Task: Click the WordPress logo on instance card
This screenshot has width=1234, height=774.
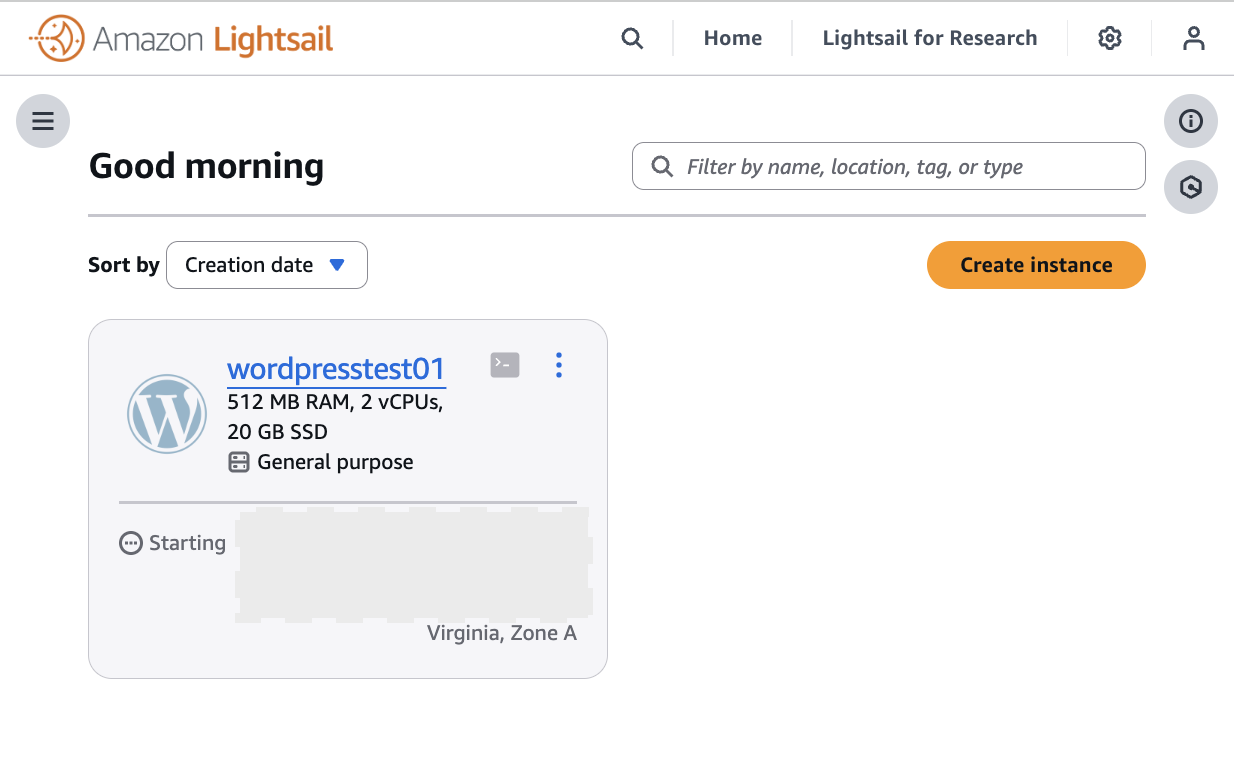Action: (x=167, y=414)
